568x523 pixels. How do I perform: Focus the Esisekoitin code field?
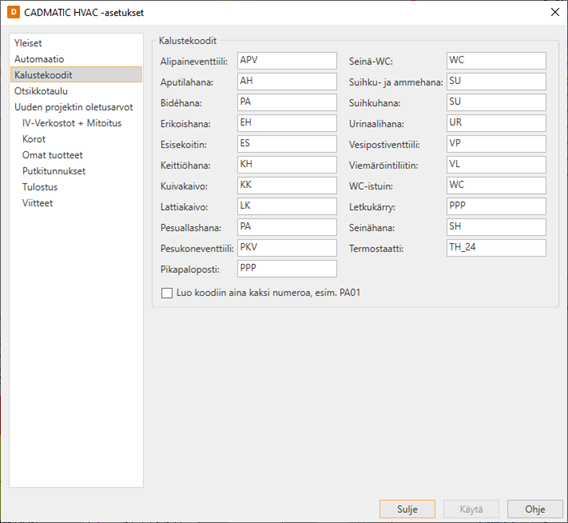click(287, 144)
